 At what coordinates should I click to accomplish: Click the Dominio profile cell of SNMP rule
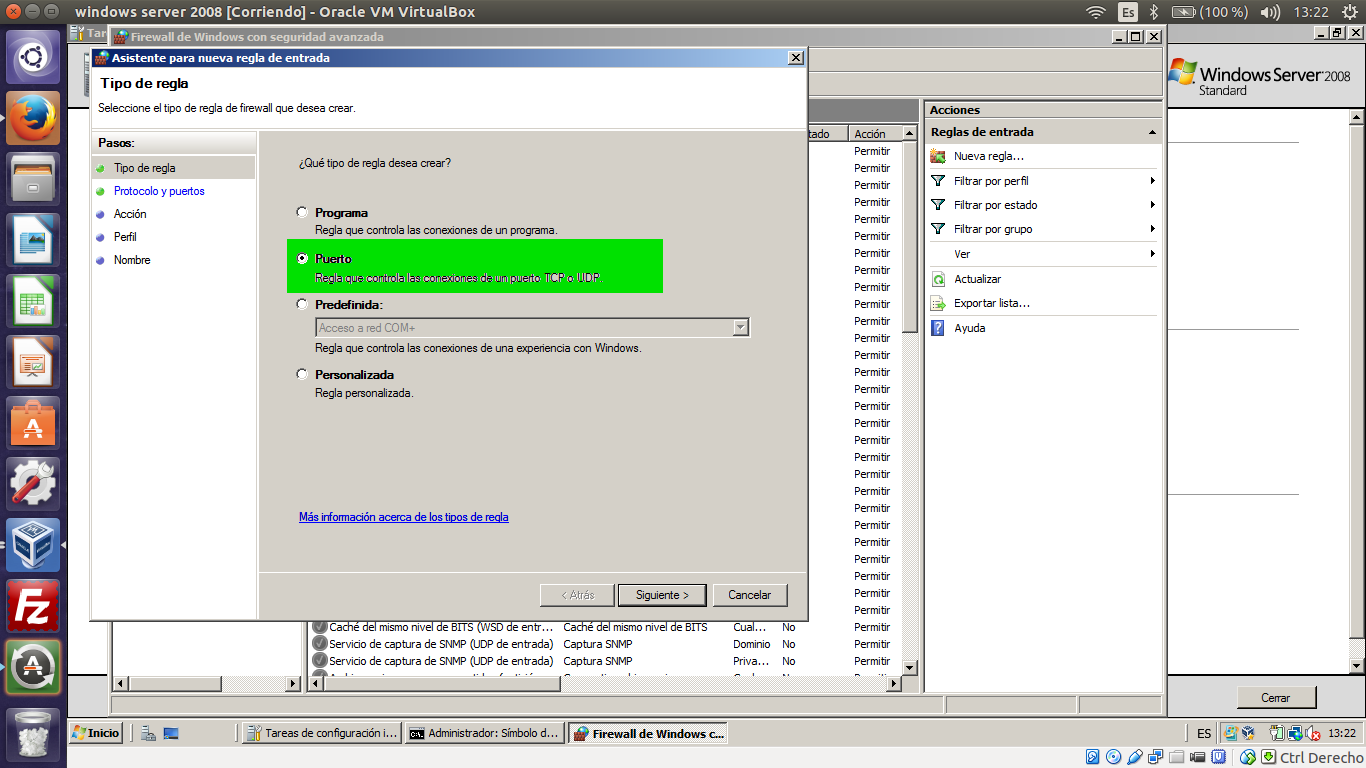(752, 644)
